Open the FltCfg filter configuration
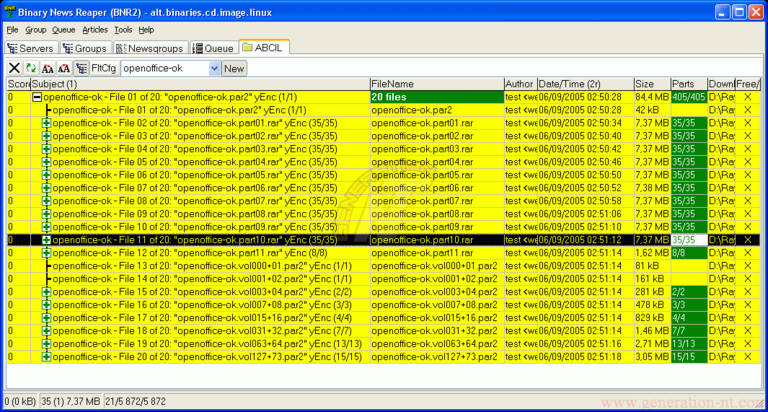This screenshot has width=768, height=412. 104,68
